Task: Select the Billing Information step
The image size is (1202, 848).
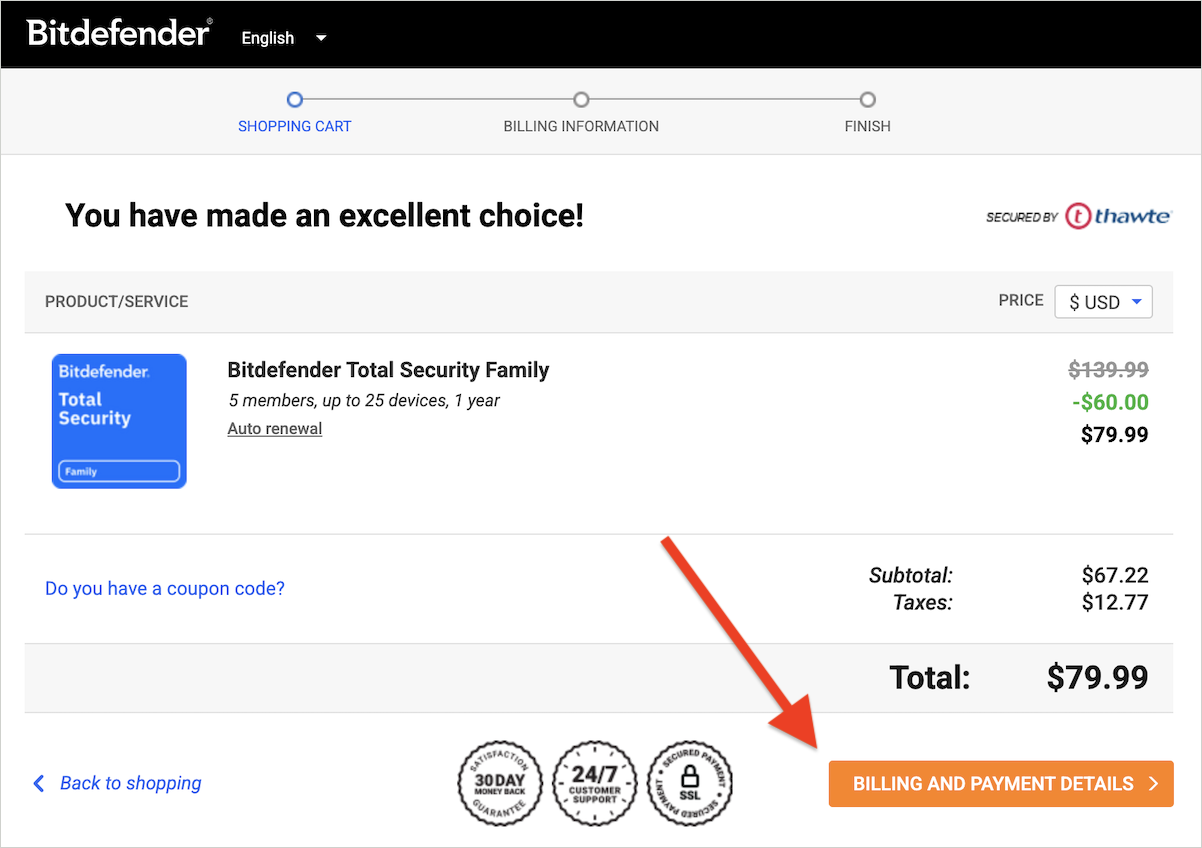Action: tap(581, 113)
